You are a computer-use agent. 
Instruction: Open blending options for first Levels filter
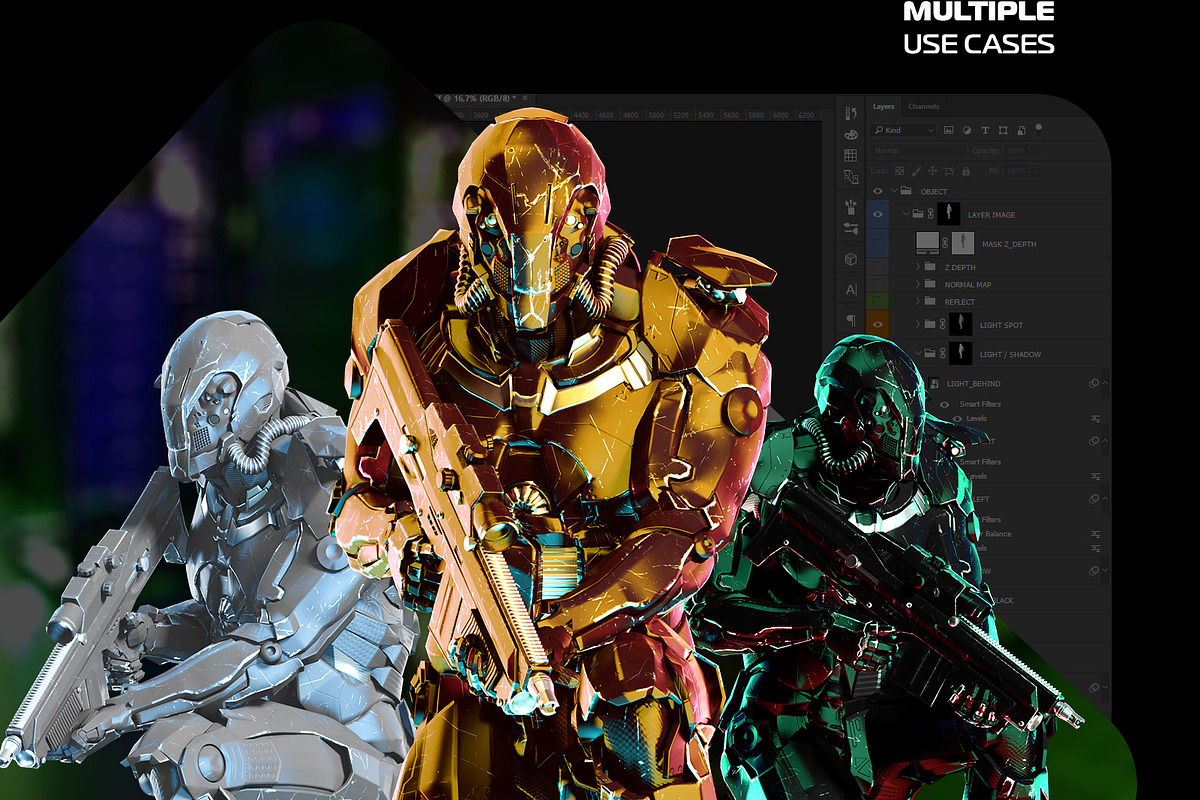pyautogui.click(x=1095, y=418)
